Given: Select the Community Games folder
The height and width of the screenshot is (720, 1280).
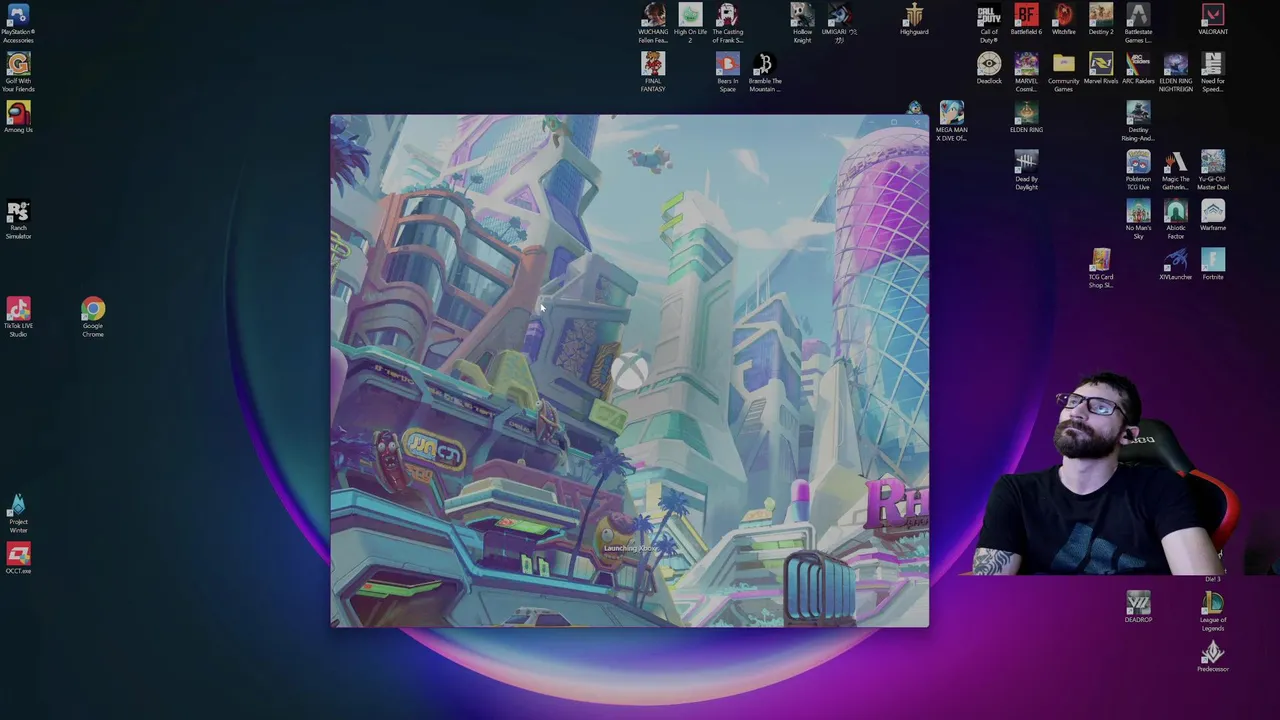Looking at the screenshot, I should pyautogui.click(x=1063, y=73).
